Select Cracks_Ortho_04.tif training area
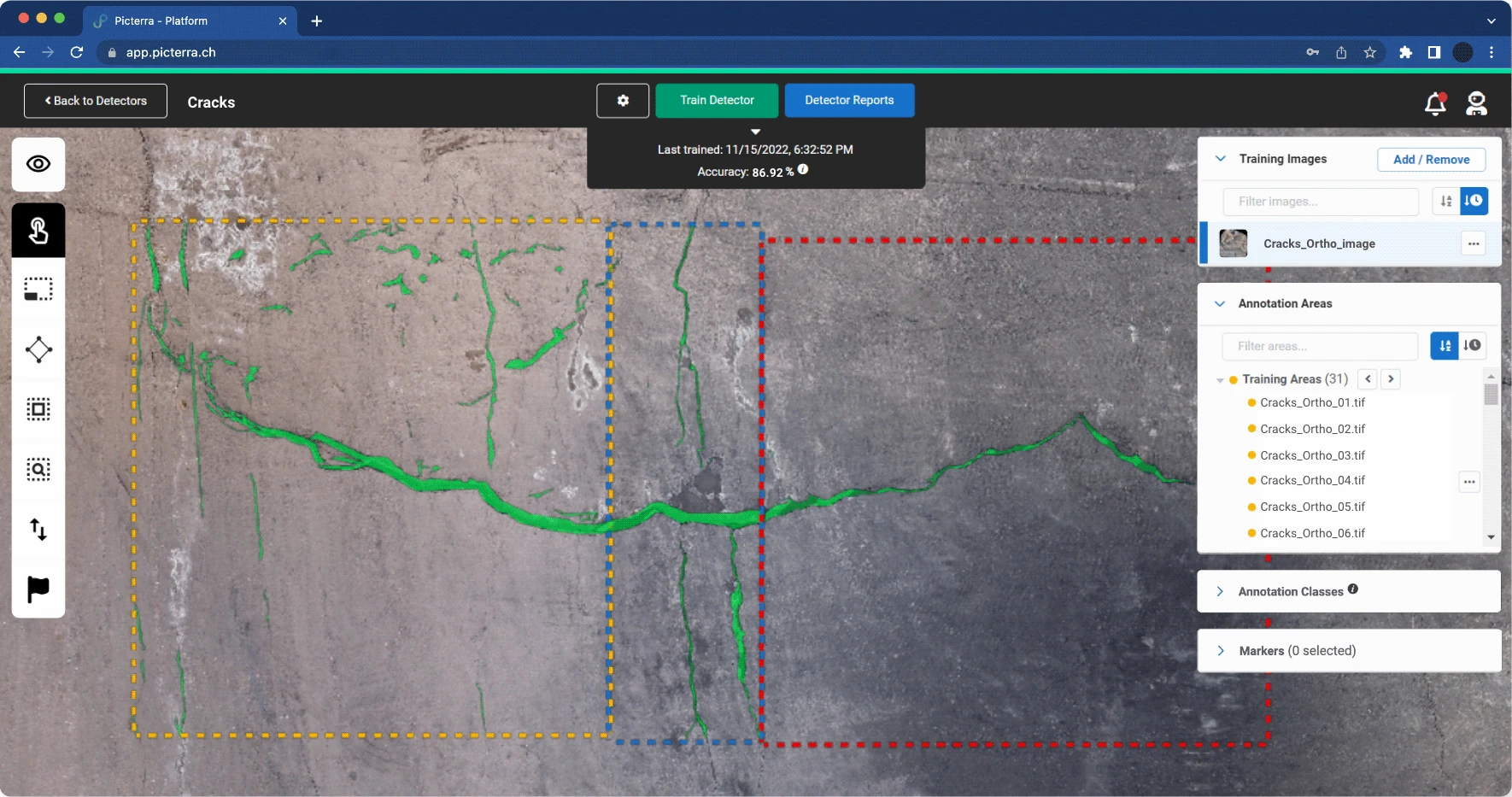Viewport: 1512px width, 797px height. tap(1312, 480)
